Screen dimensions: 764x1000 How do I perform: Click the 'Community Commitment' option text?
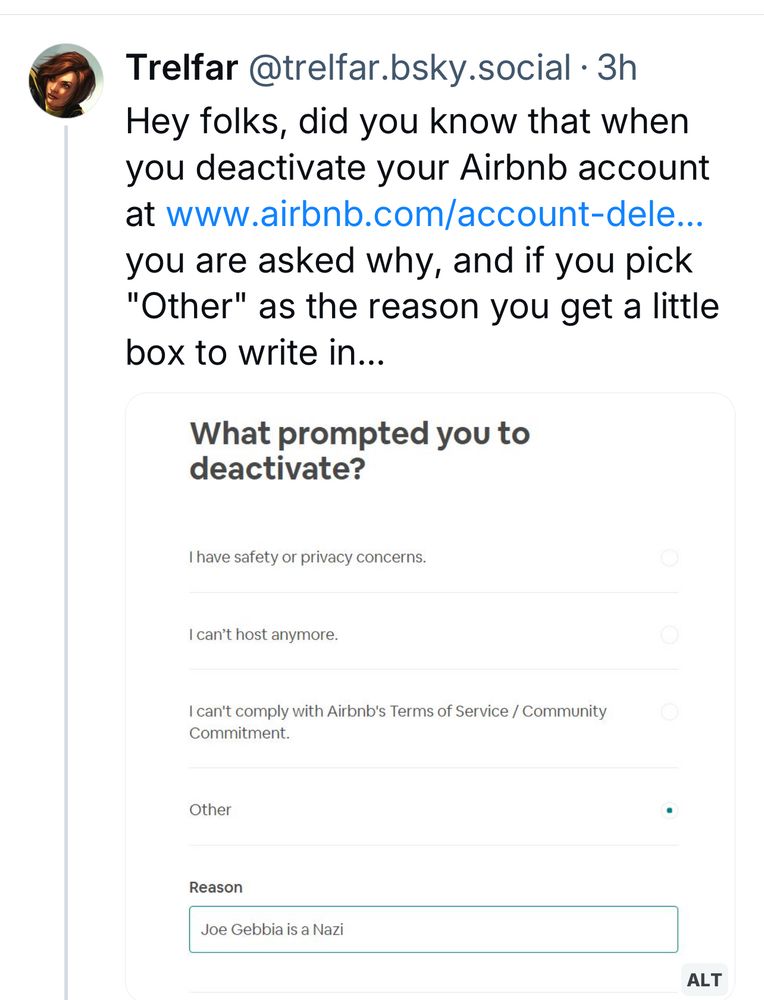coord(397,722)
